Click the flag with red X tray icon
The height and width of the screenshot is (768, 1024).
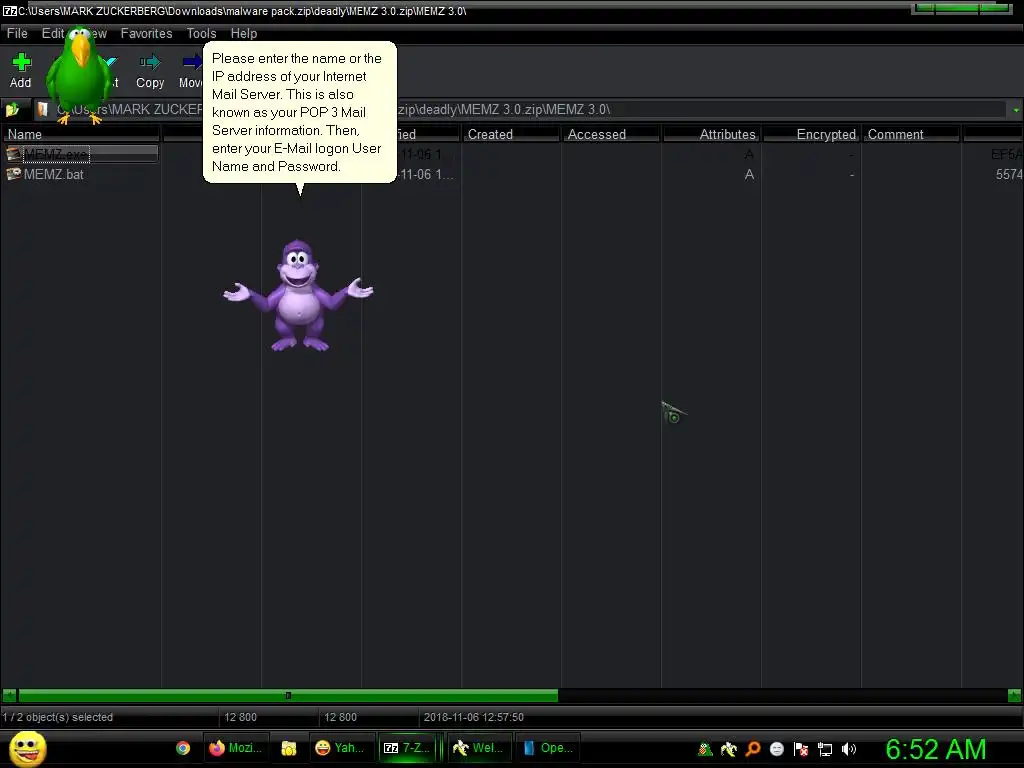point(801,749)
